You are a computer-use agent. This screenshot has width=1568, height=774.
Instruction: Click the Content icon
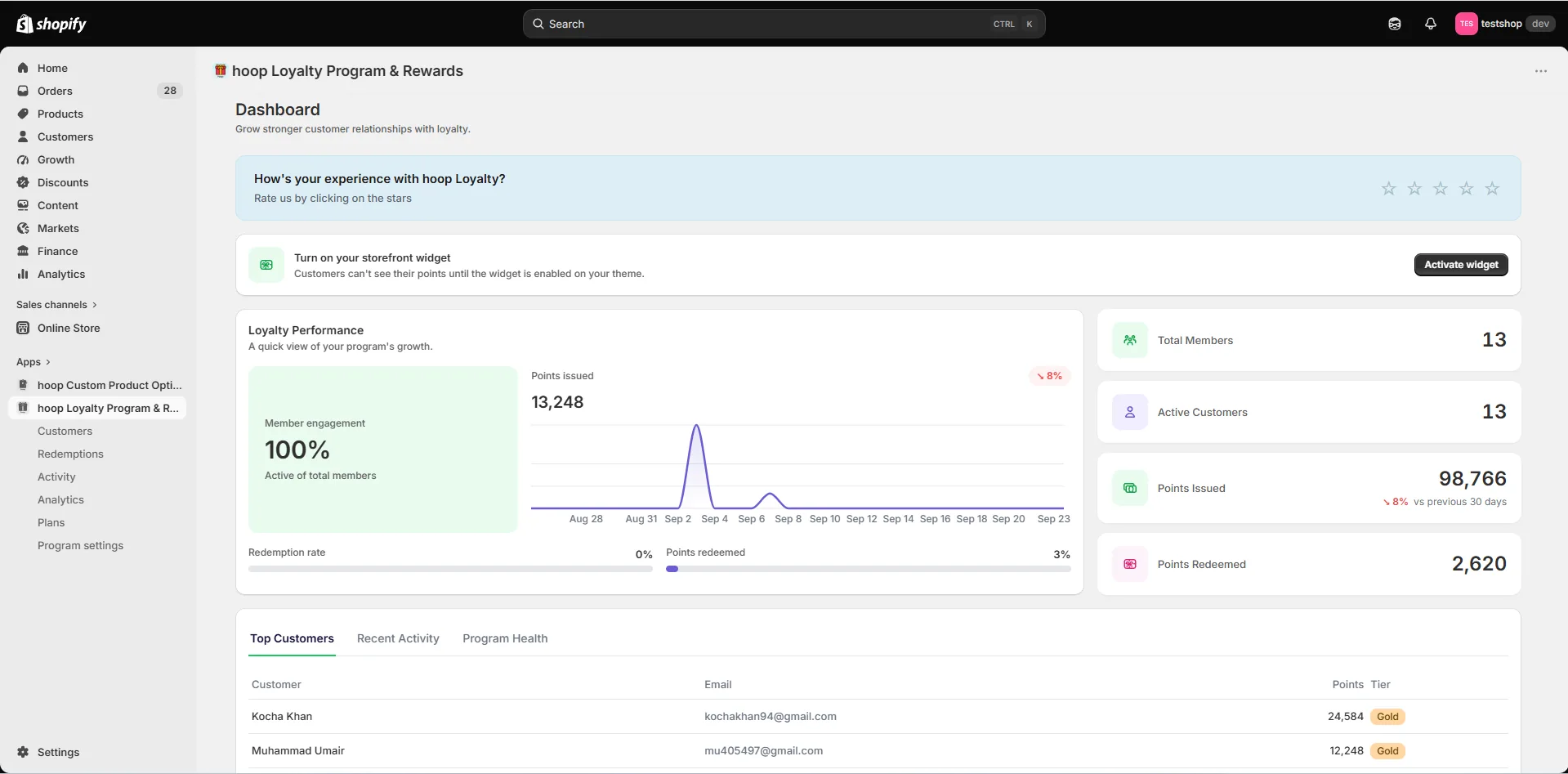[x=23, y=205]
